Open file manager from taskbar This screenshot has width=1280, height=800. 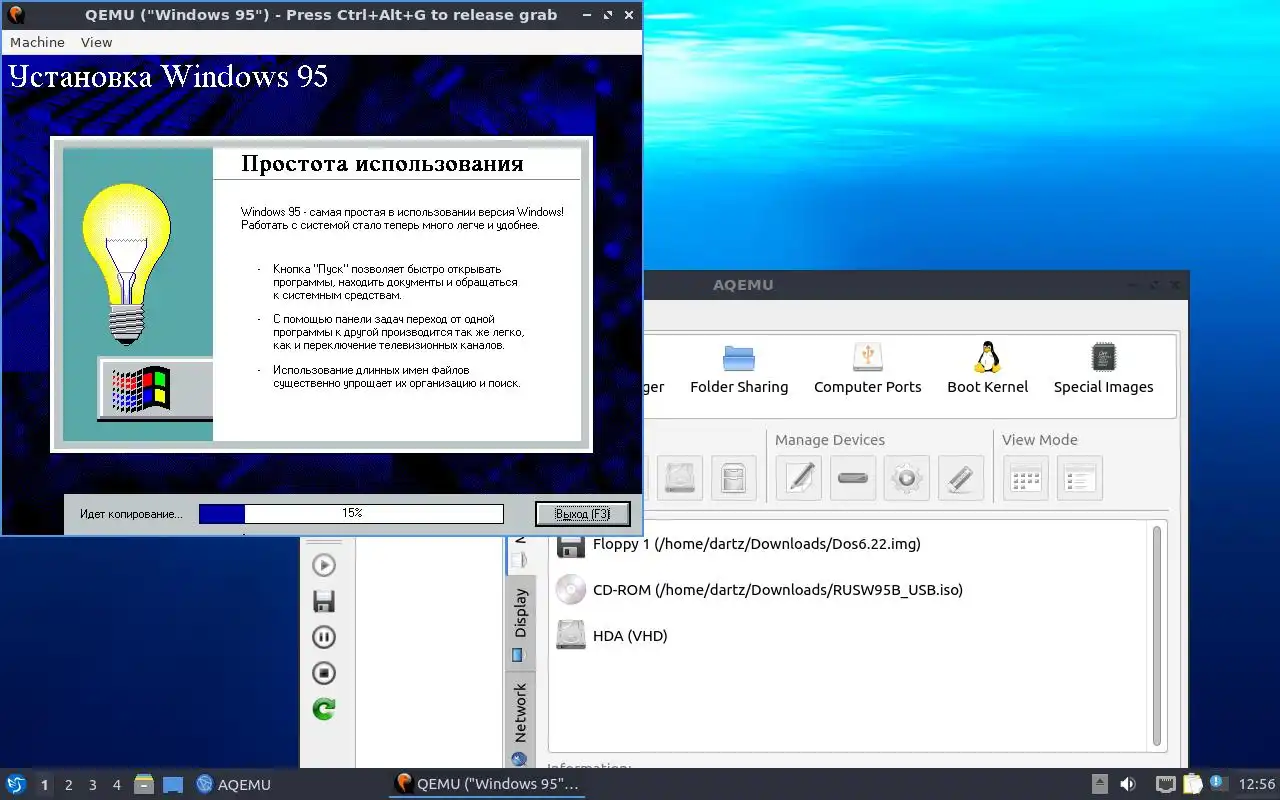click(x=144, y=784)
